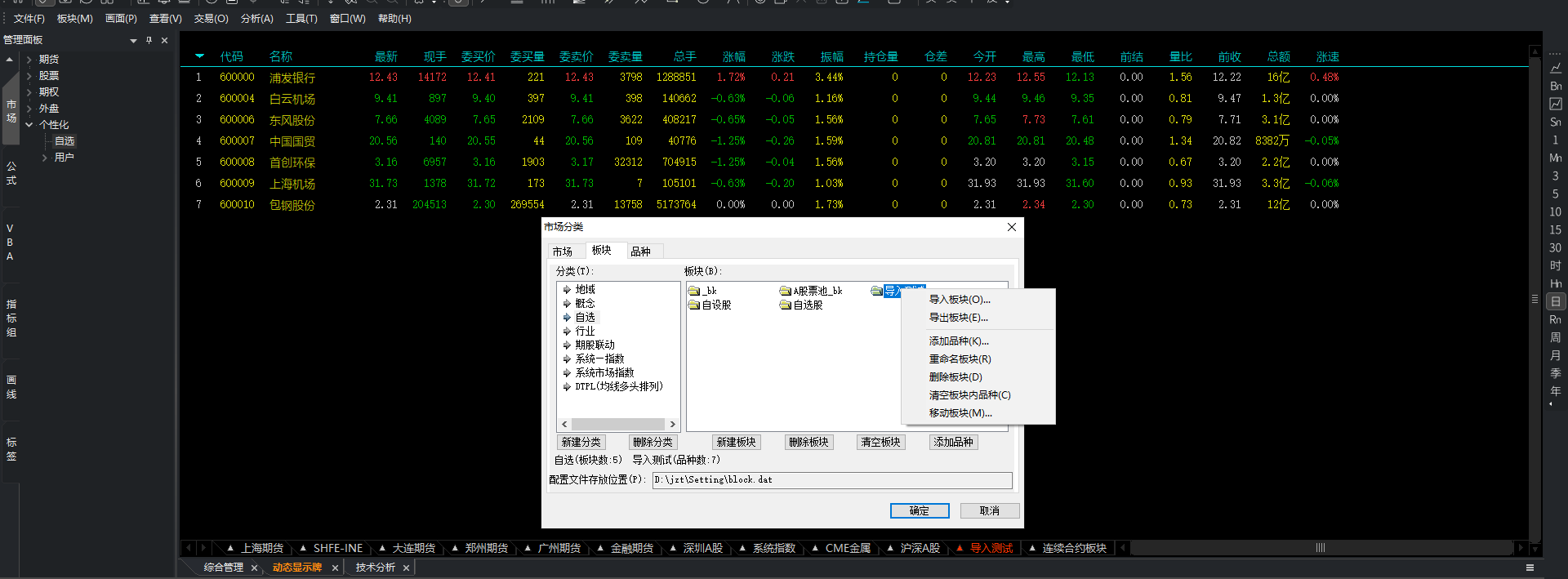Select the weekly (周) period icon
1568x579 pixels.
point(1555,337)
